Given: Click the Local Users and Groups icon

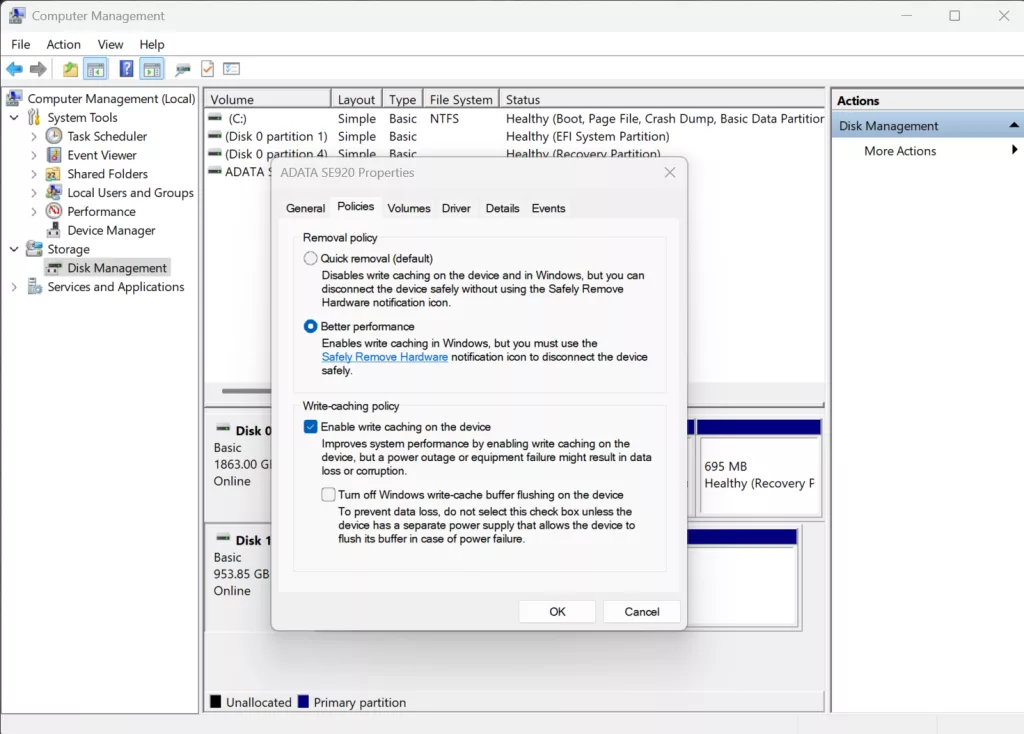Looking at the screenshot, I should click(54, 193).
